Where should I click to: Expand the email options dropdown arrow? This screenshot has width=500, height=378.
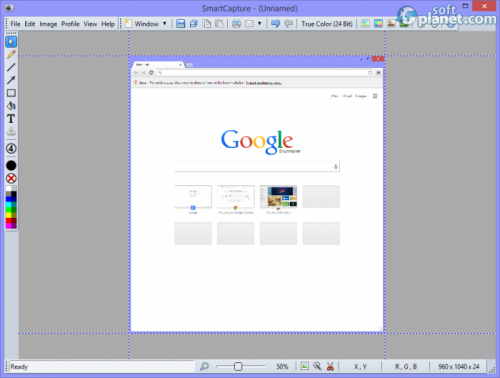(x=259, y=24)
